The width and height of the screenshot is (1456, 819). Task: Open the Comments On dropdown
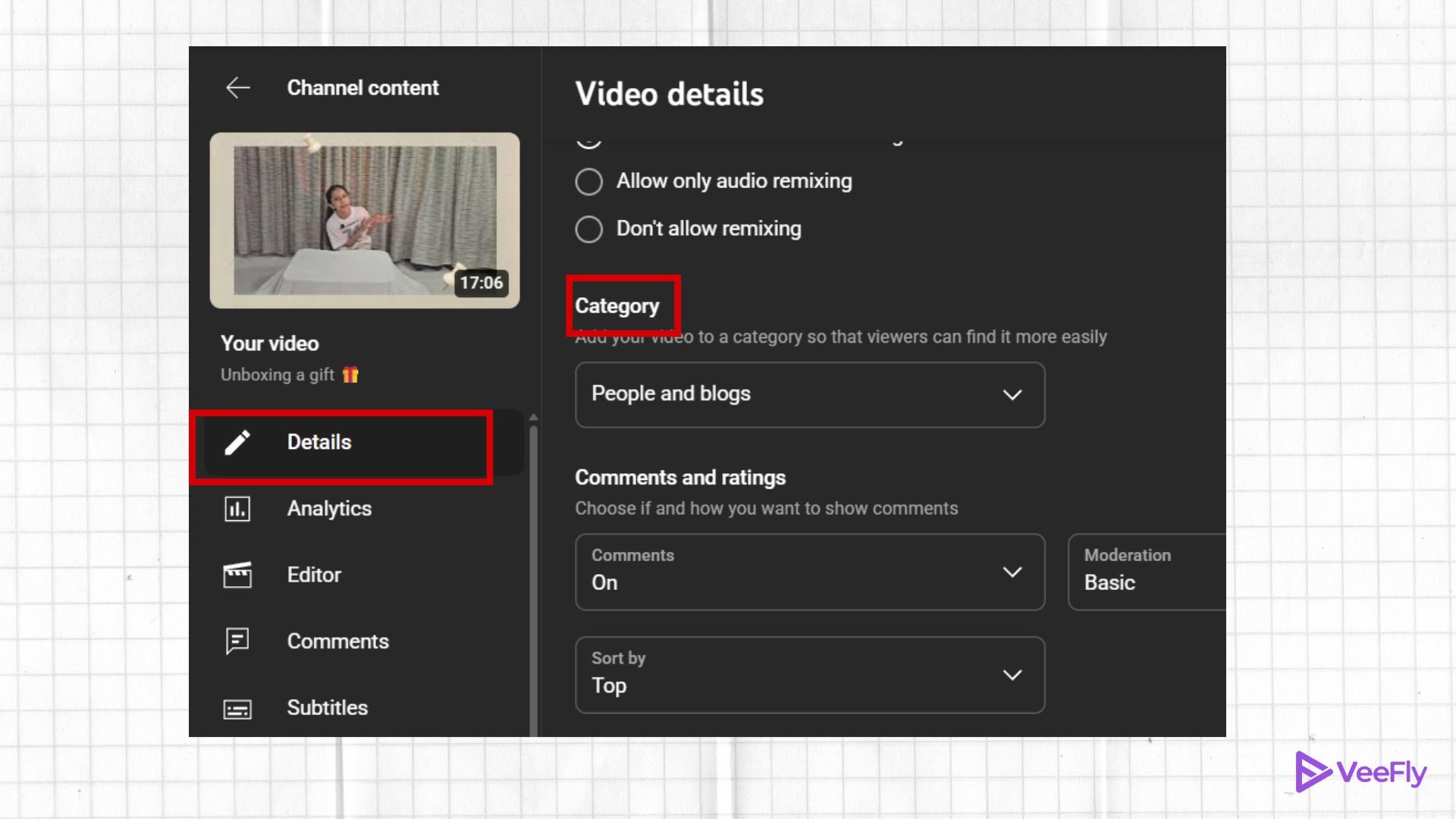[809, 572]
